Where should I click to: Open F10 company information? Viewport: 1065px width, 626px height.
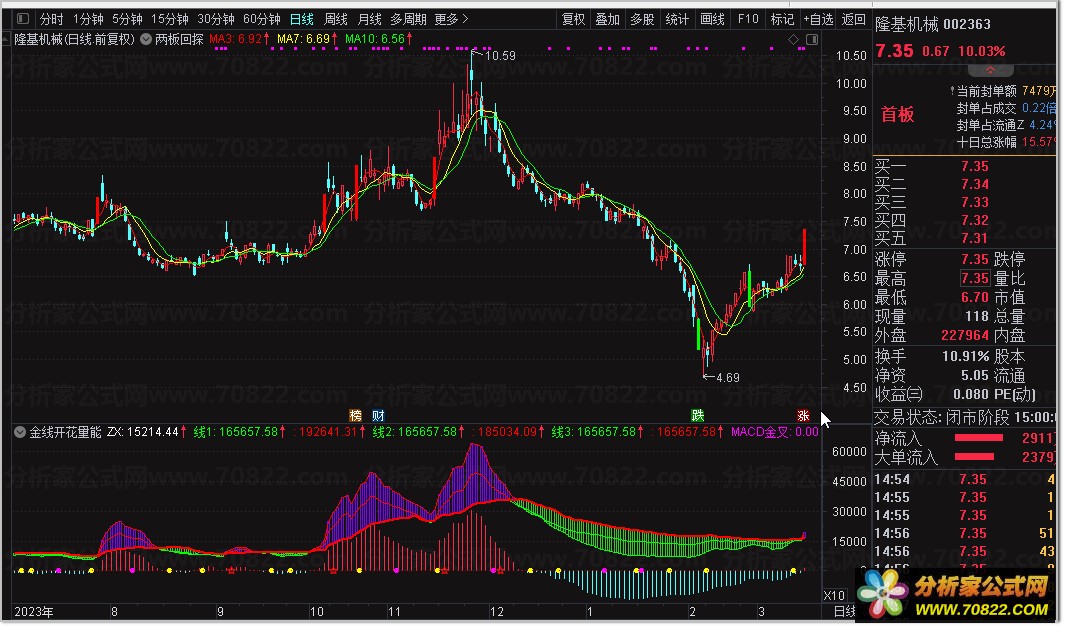748,19
